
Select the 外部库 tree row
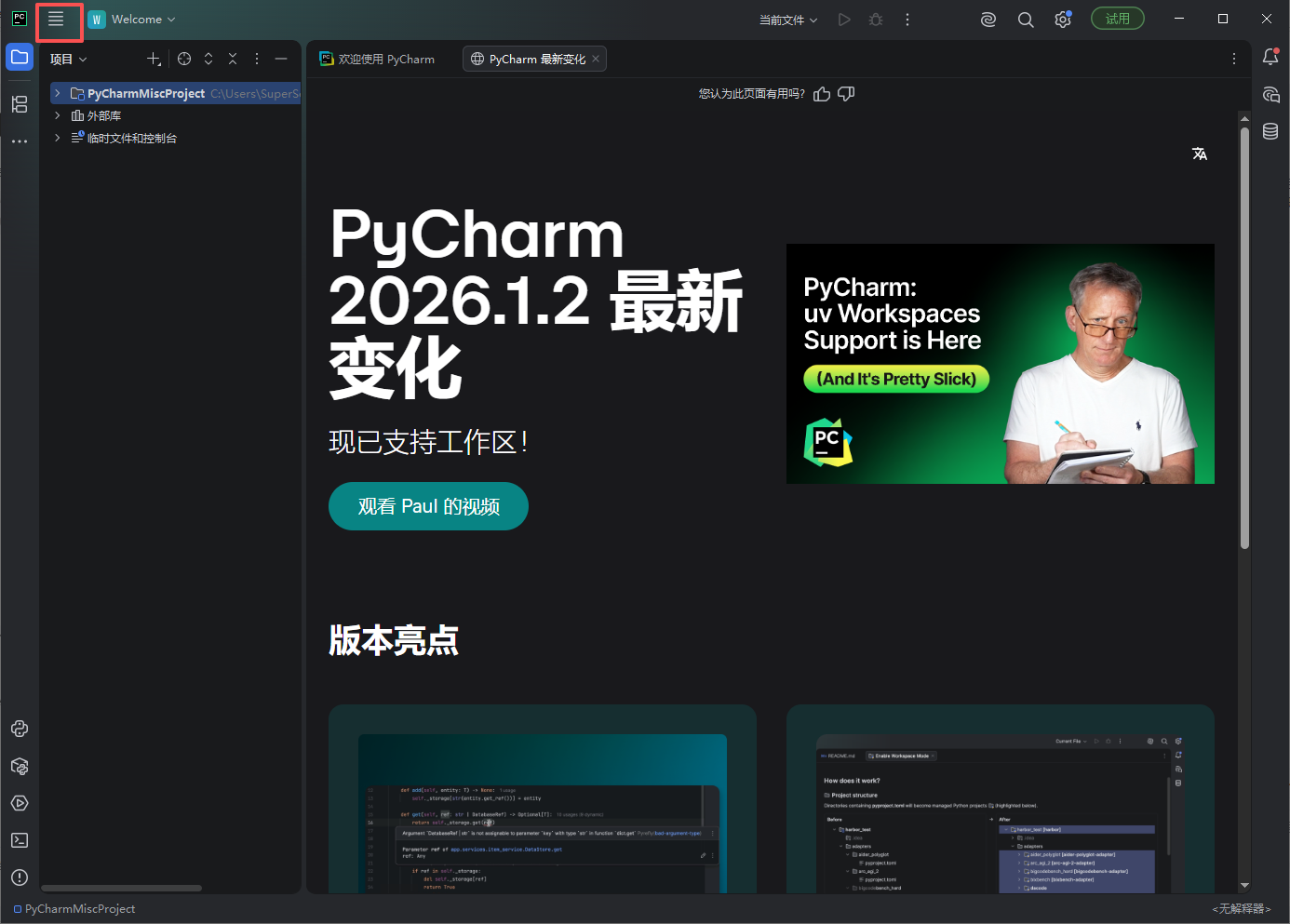pos(175,115)
